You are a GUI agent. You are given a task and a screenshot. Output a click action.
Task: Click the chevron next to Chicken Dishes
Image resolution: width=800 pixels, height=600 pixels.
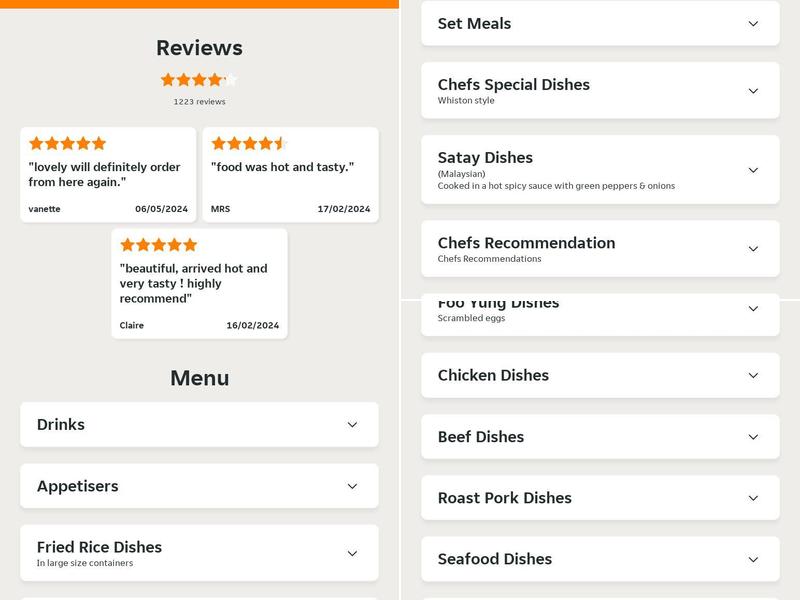pos(751,375)
